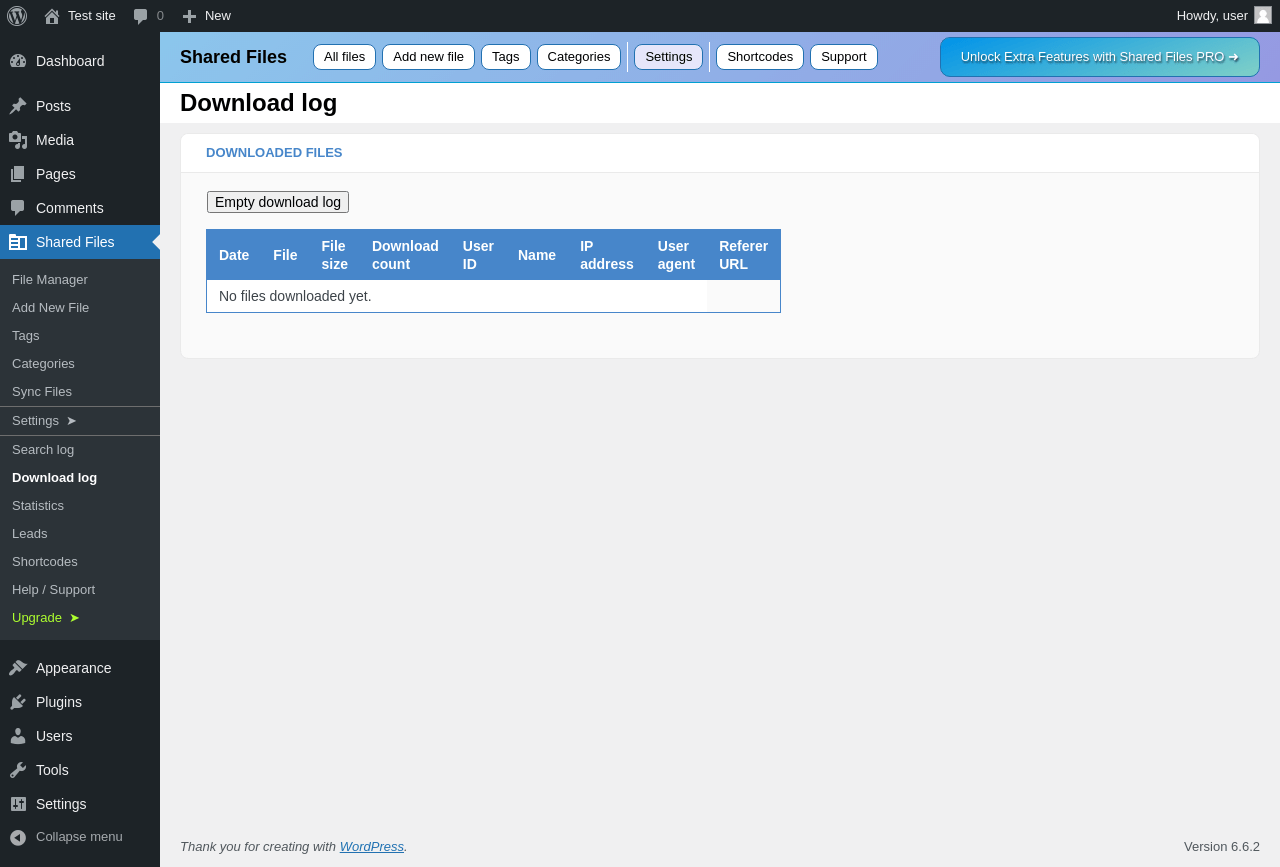The height and width of the screenshot is (867, 1280).
Task: Click the Test site name link
Action: [x=92, y=16]
